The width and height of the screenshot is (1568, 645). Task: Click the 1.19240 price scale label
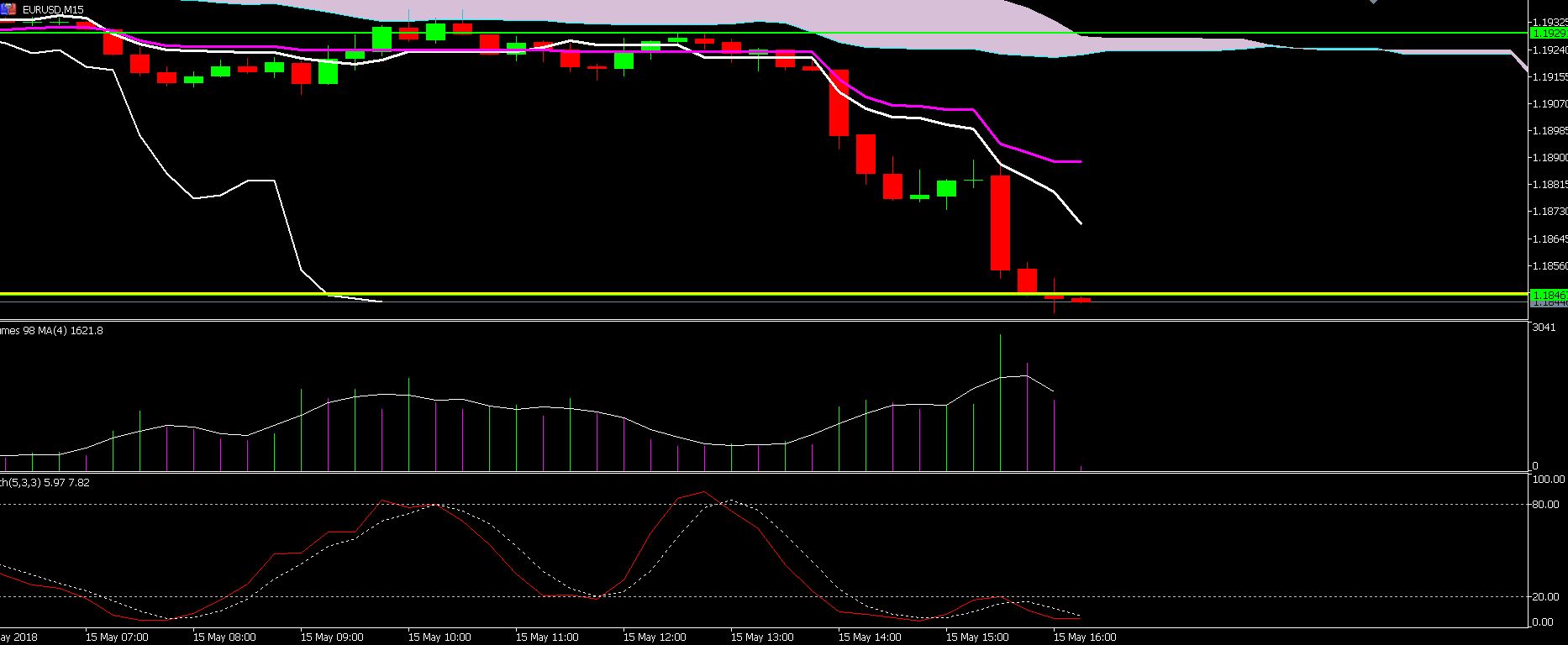pos(1550,50)
